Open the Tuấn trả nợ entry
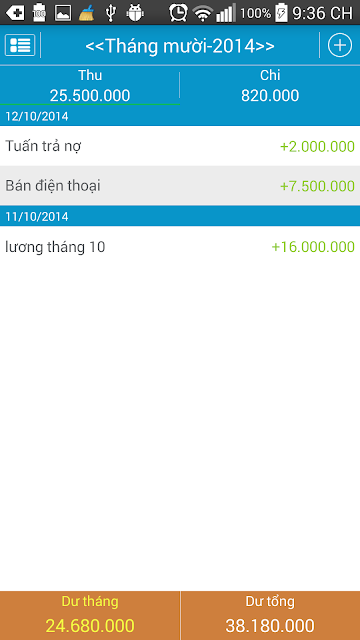The height and width of the screenshot is (640, 360). [x=180, y=146]
